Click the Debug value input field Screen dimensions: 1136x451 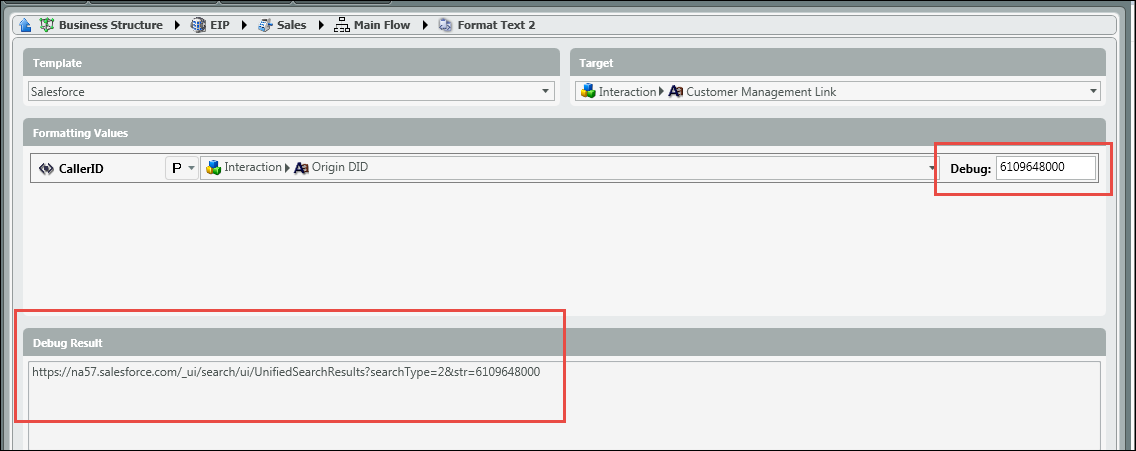1045,168
